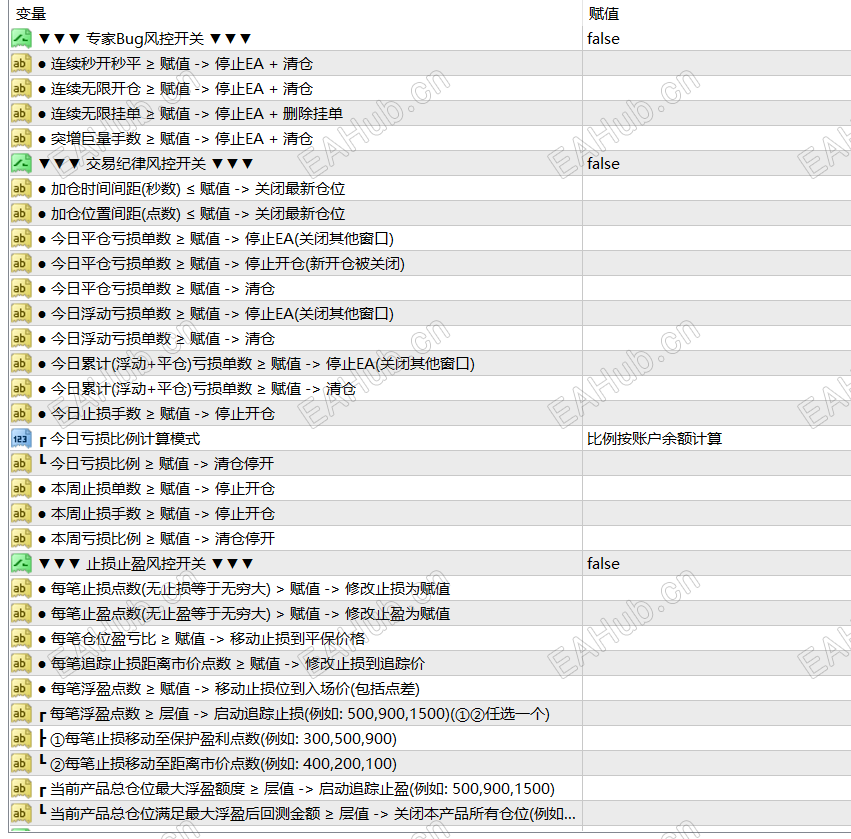Click the green icon beside 止损止盈风控开关
The width and height of the screenshot is (851, 839).
click(x=21, y=563)
